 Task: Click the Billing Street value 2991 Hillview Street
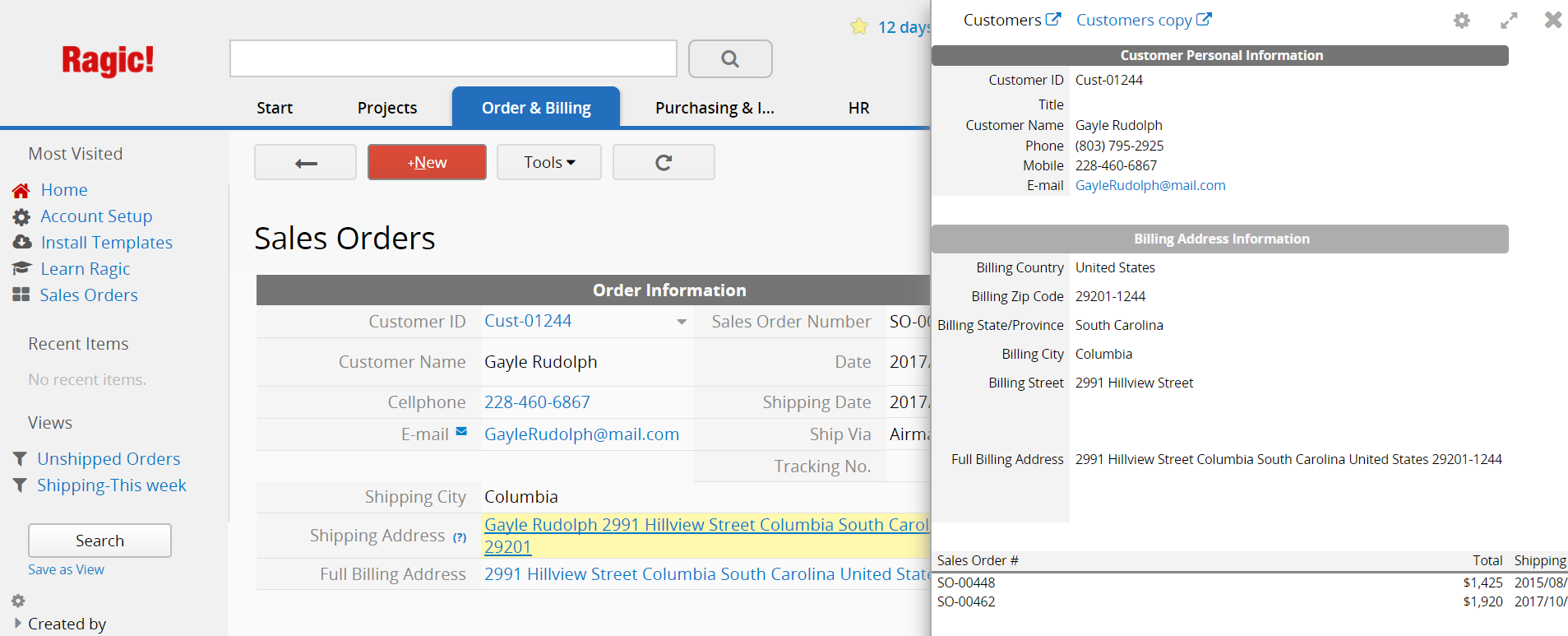[1134, 383]
